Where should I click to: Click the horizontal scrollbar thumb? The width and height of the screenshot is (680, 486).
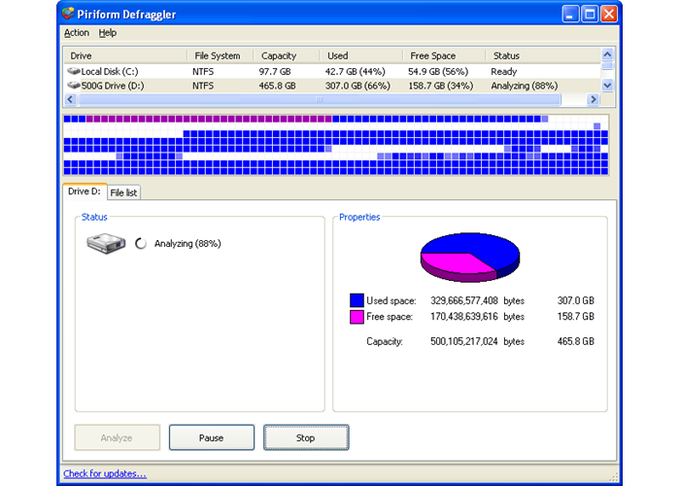[319, 100]
